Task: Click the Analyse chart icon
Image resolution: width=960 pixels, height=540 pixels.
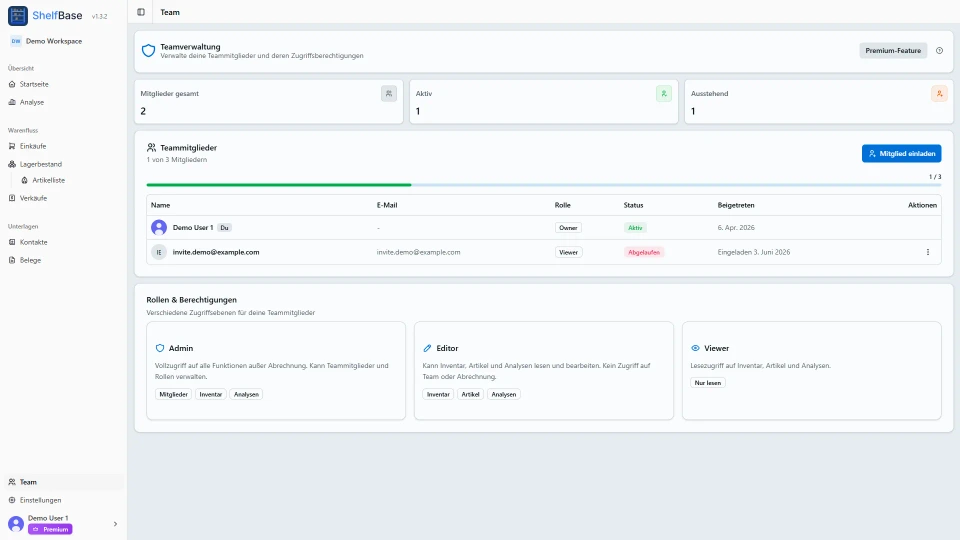Action: pyautogui.click(x=12, y=102)
